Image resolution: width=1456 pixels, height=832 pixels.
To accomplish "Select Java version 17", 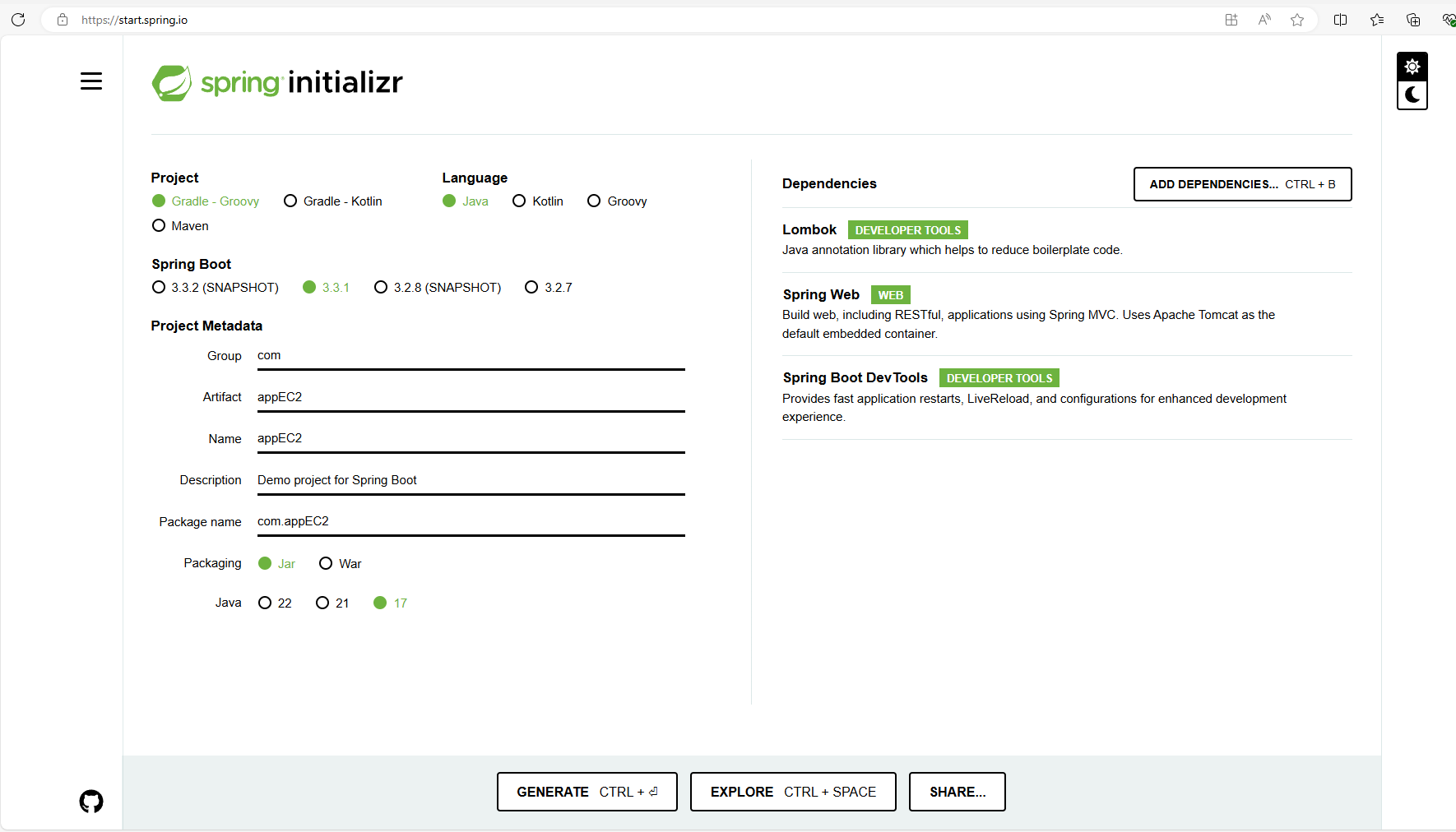I will tap(391, 603).
